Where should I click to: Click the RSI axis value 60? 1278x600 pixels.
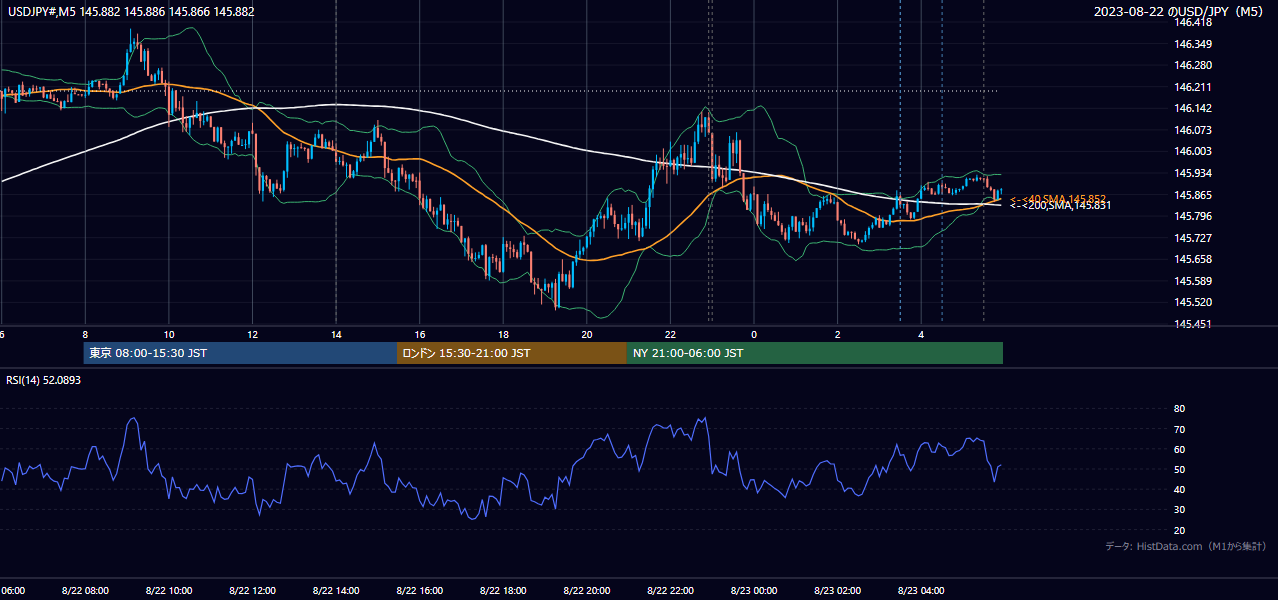tap(1180, 449)
